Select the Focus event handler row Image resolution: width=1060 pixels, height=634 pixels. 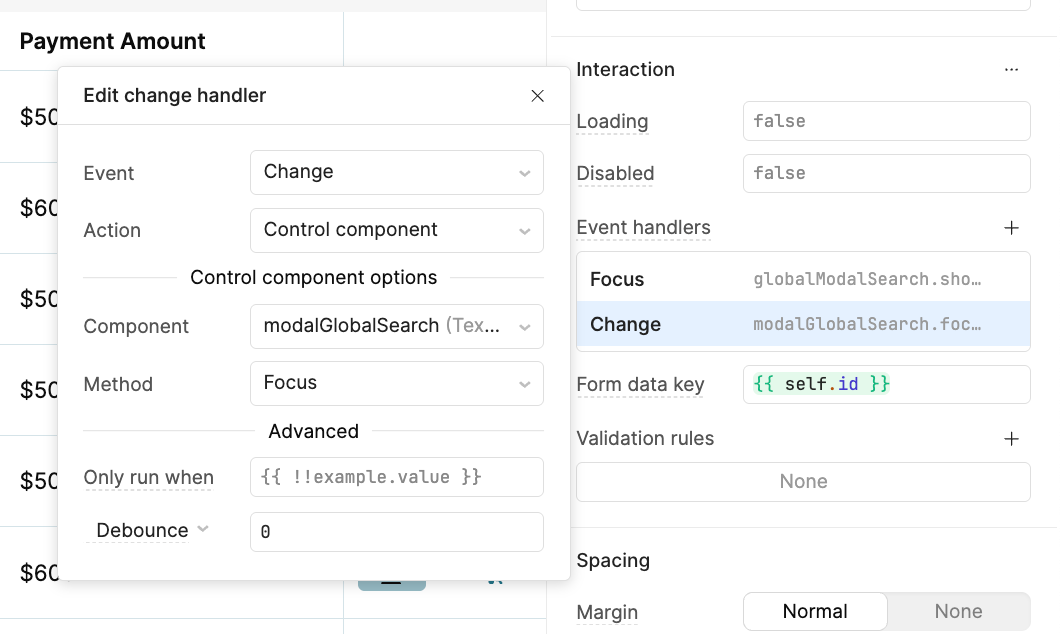pos(803,279)
